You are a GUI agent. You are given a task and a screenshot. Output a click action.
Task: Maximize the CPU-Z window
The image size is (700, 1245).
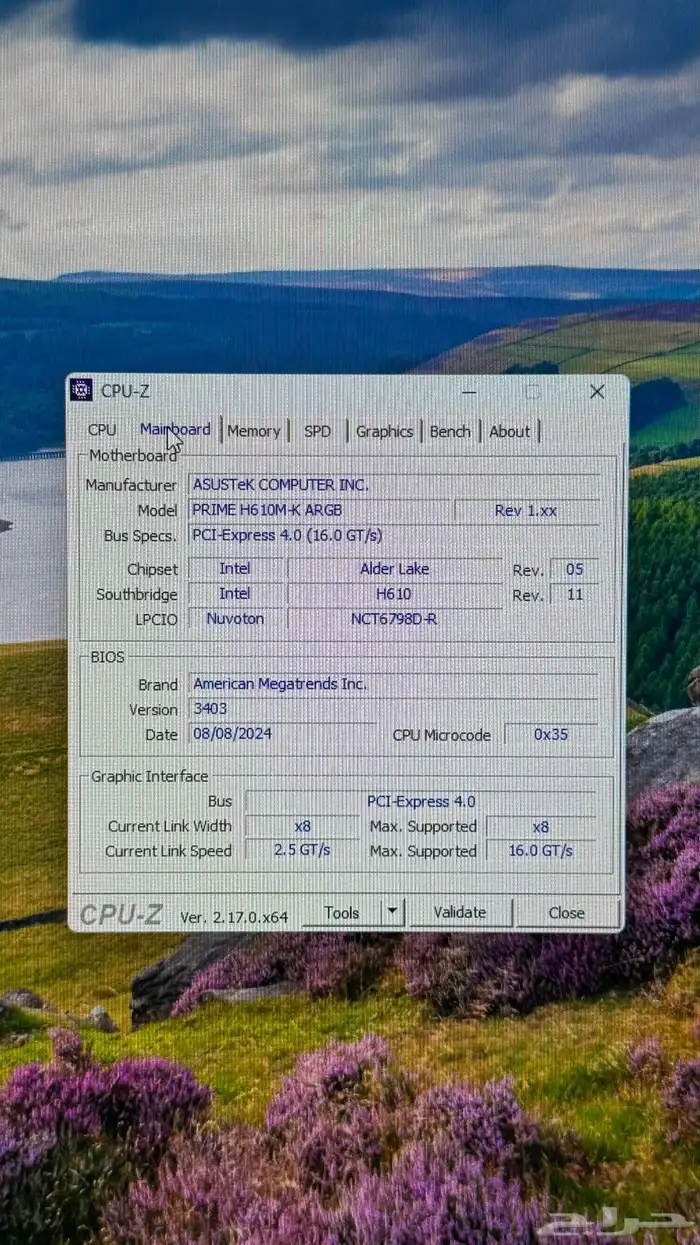[533, 391]
